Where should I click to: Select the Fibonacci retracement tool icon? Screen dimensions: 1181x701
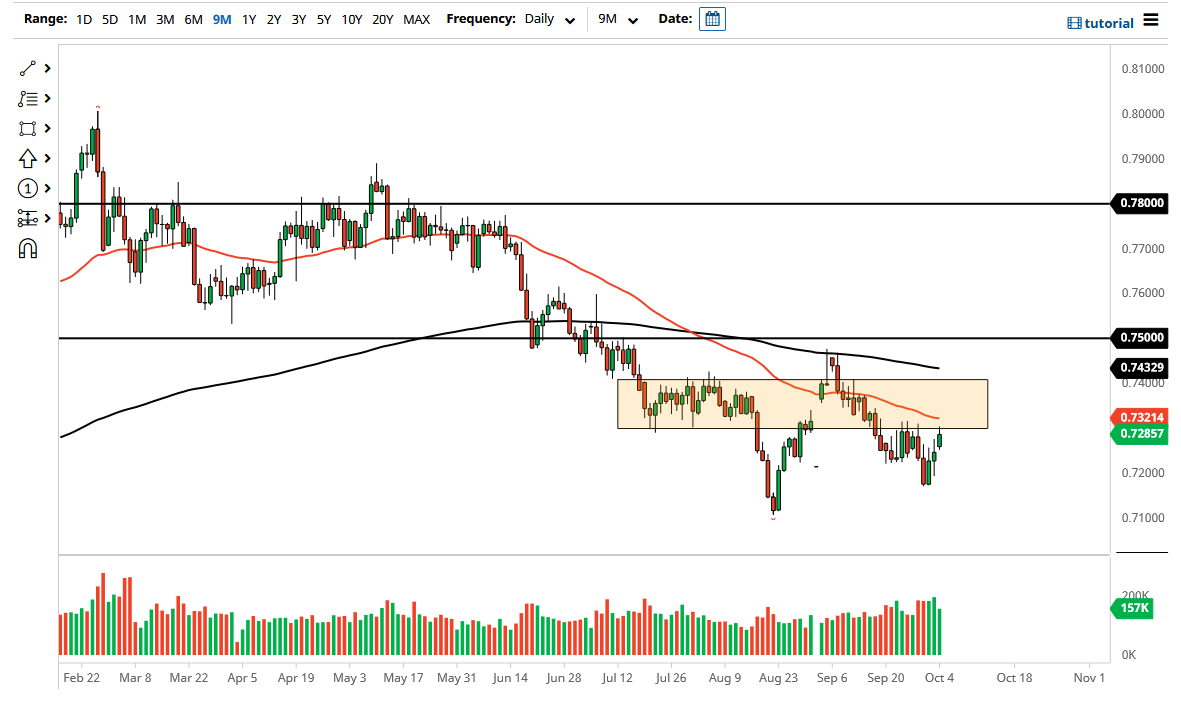[x=27, y=99]
